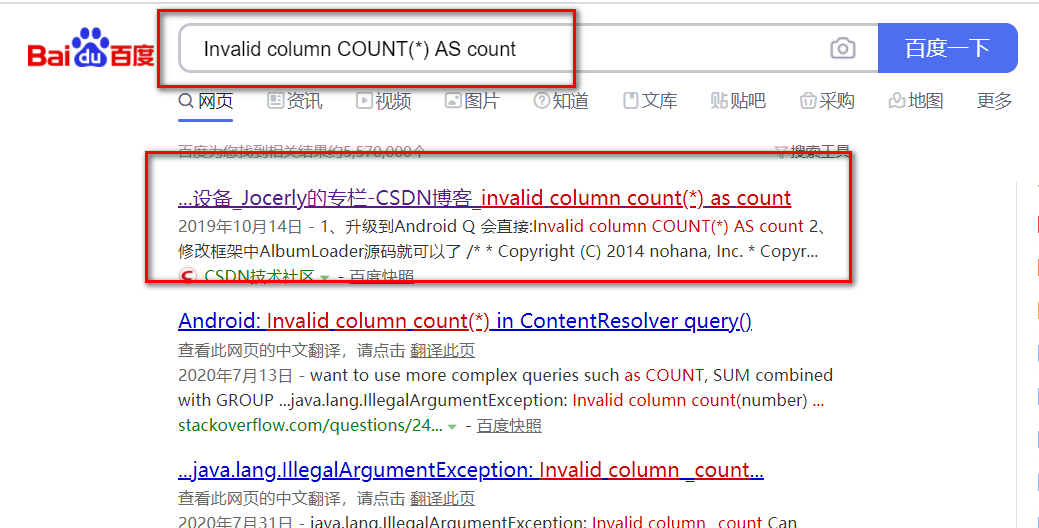Switch to the 资讯 tab
The height and width of the screenshot is (528, 1039).
pos(295,101)
